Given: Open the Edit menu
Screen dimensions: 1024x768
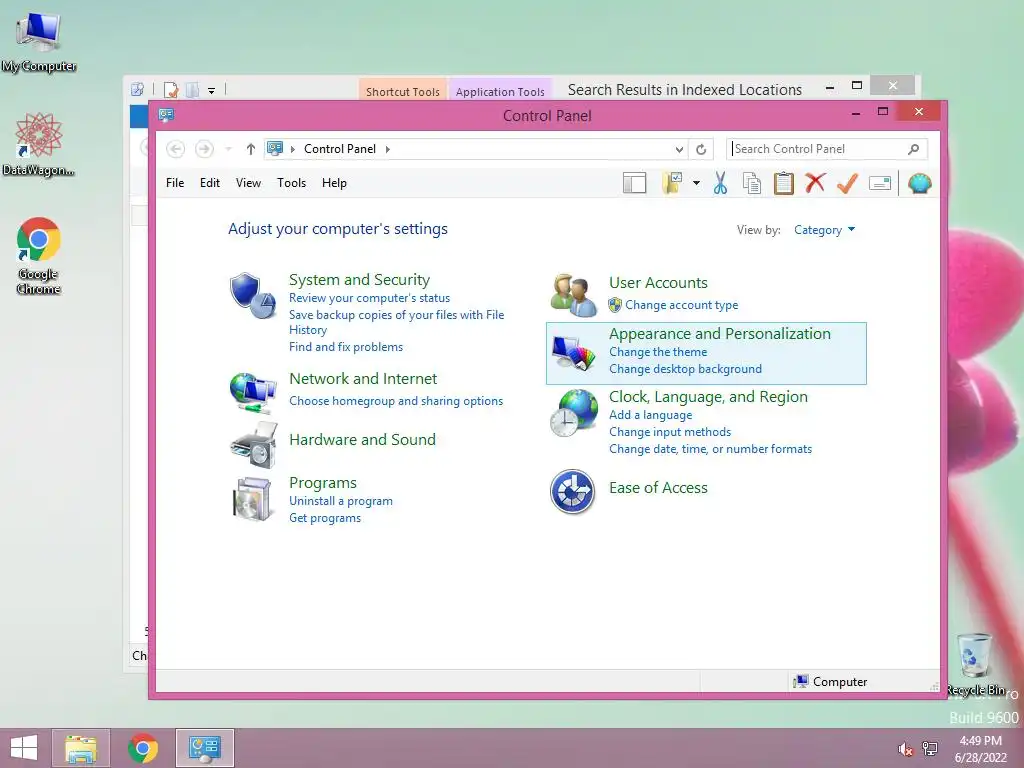Looking at the screenshot, I should [x=210, y=183].
